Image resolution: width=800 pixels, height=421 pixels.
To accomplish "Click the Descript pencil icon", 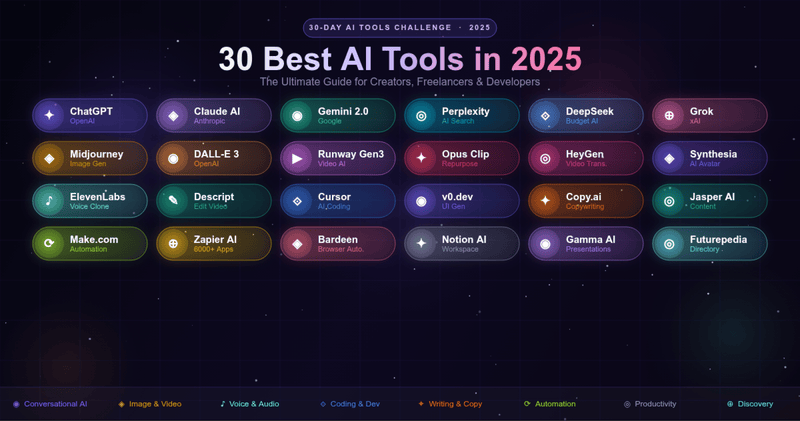I will point(173,201).
